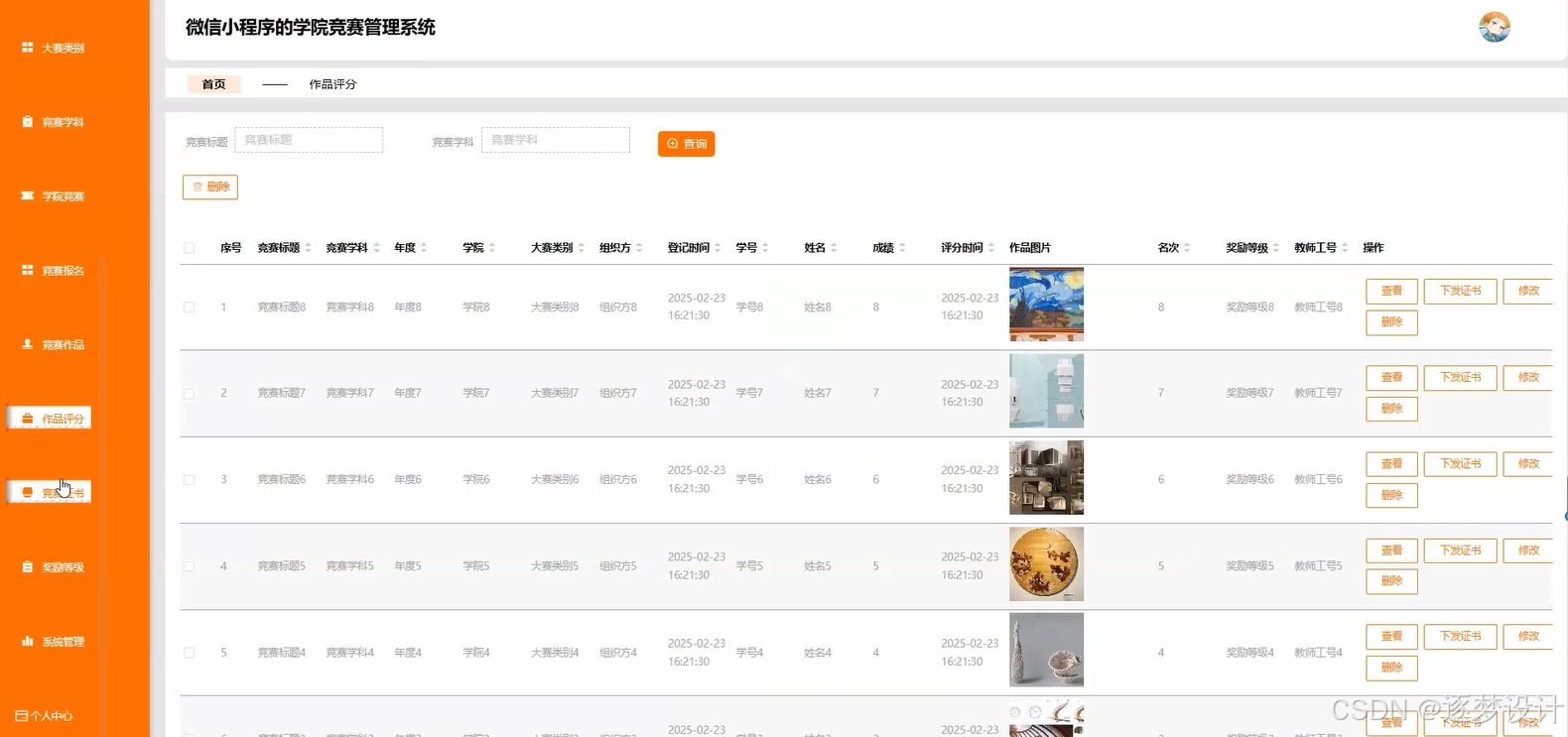Click 修改 for row 竞赛标题4
Image resolution: width=1568 pixels, height=737 pixels.
click(1528, 636)
